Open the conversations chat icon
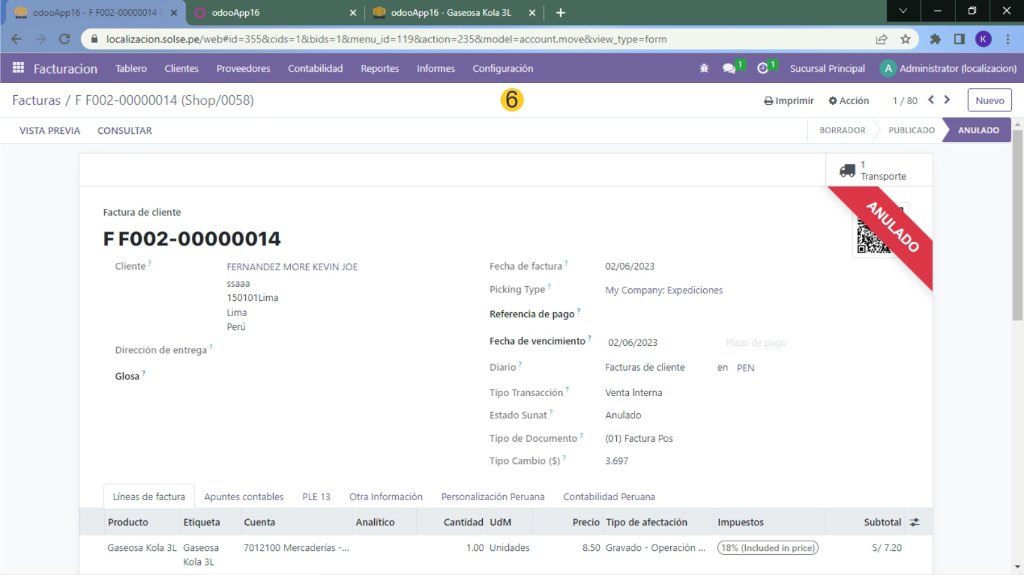The width and height of the screenshot is (1024, 575). pos(729,69)
